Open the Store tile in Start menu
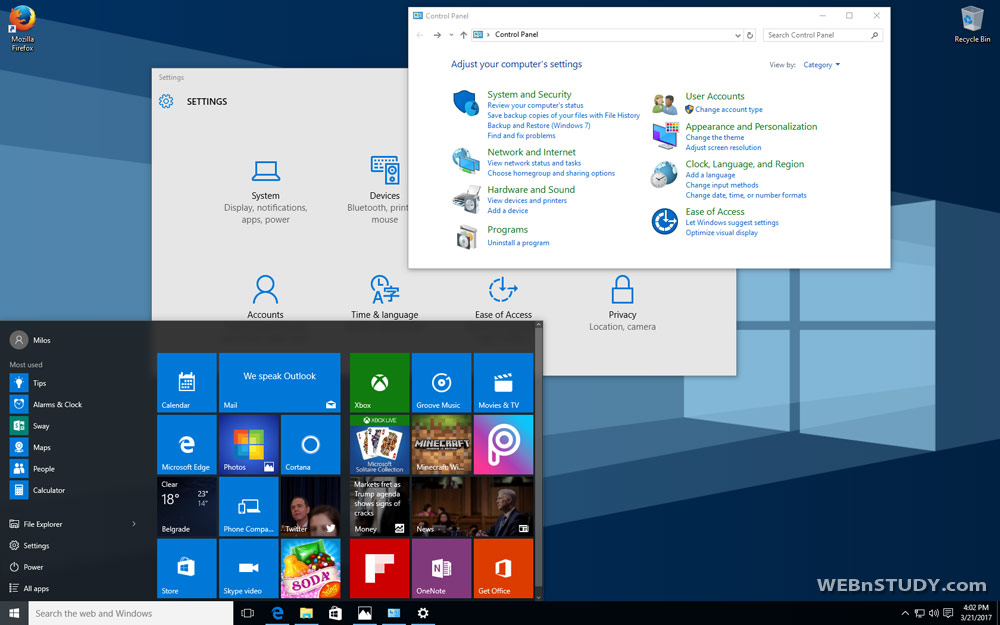The height and width of the screenshot is (625, 1000). [x=186, y=568]
